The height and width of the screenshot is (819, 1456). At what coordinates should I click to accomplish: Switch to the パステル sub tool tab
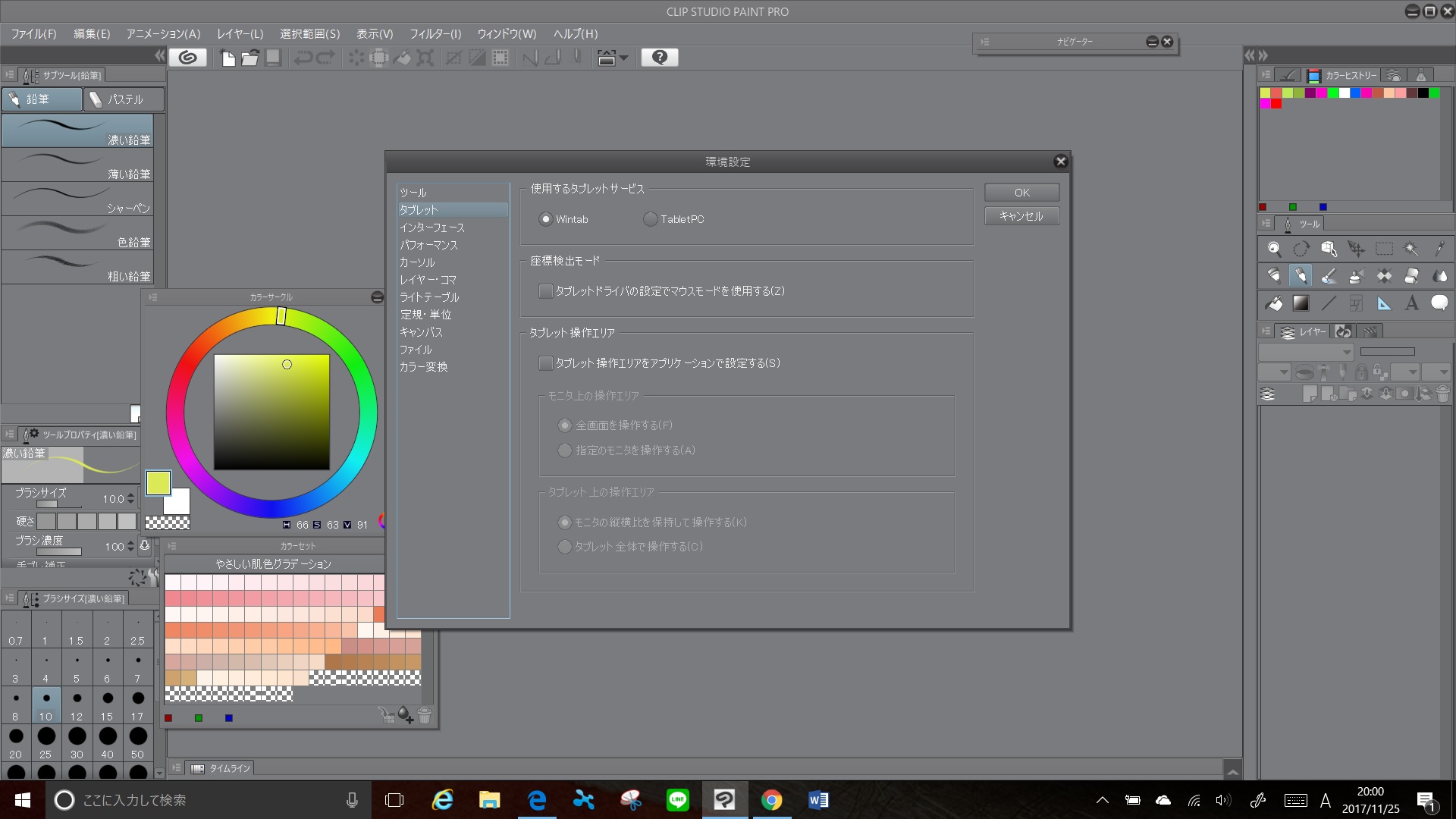click(x=124, y=99)
